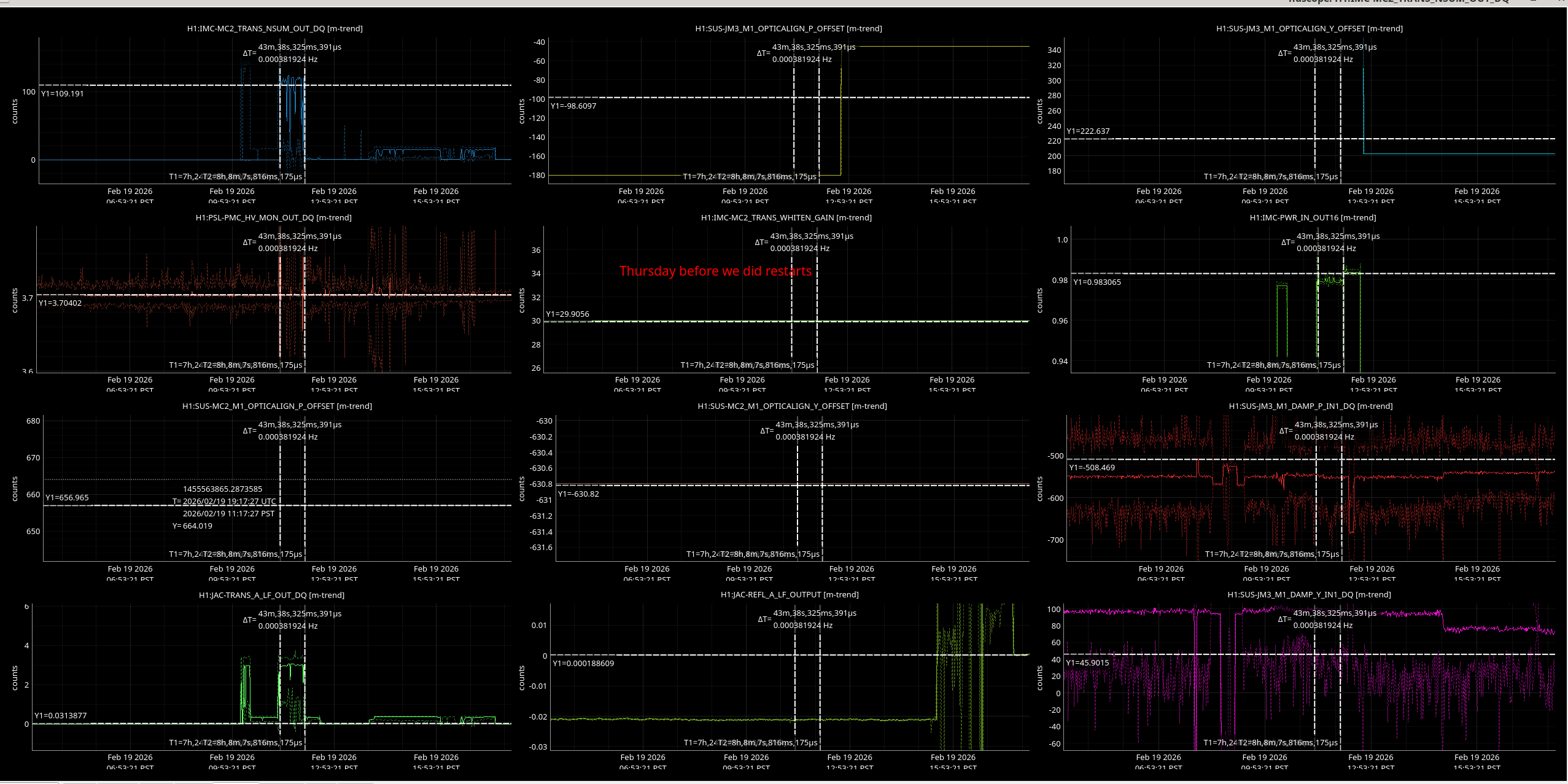
Task: Click the H1:IMC-PWR_IN_OUT16 plot title
Action: (x=1313, y=218)
